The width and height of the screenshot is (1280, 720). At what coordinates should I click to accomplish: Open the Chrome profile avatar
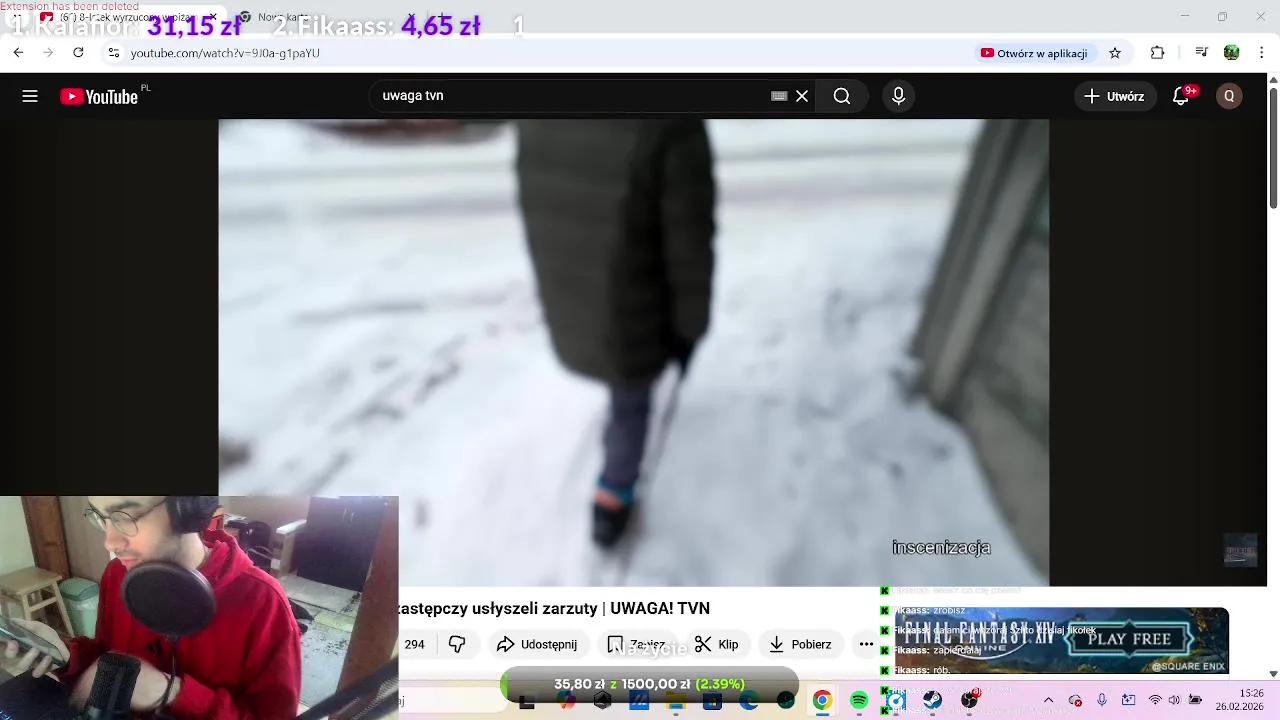[x=1232, y=53]
